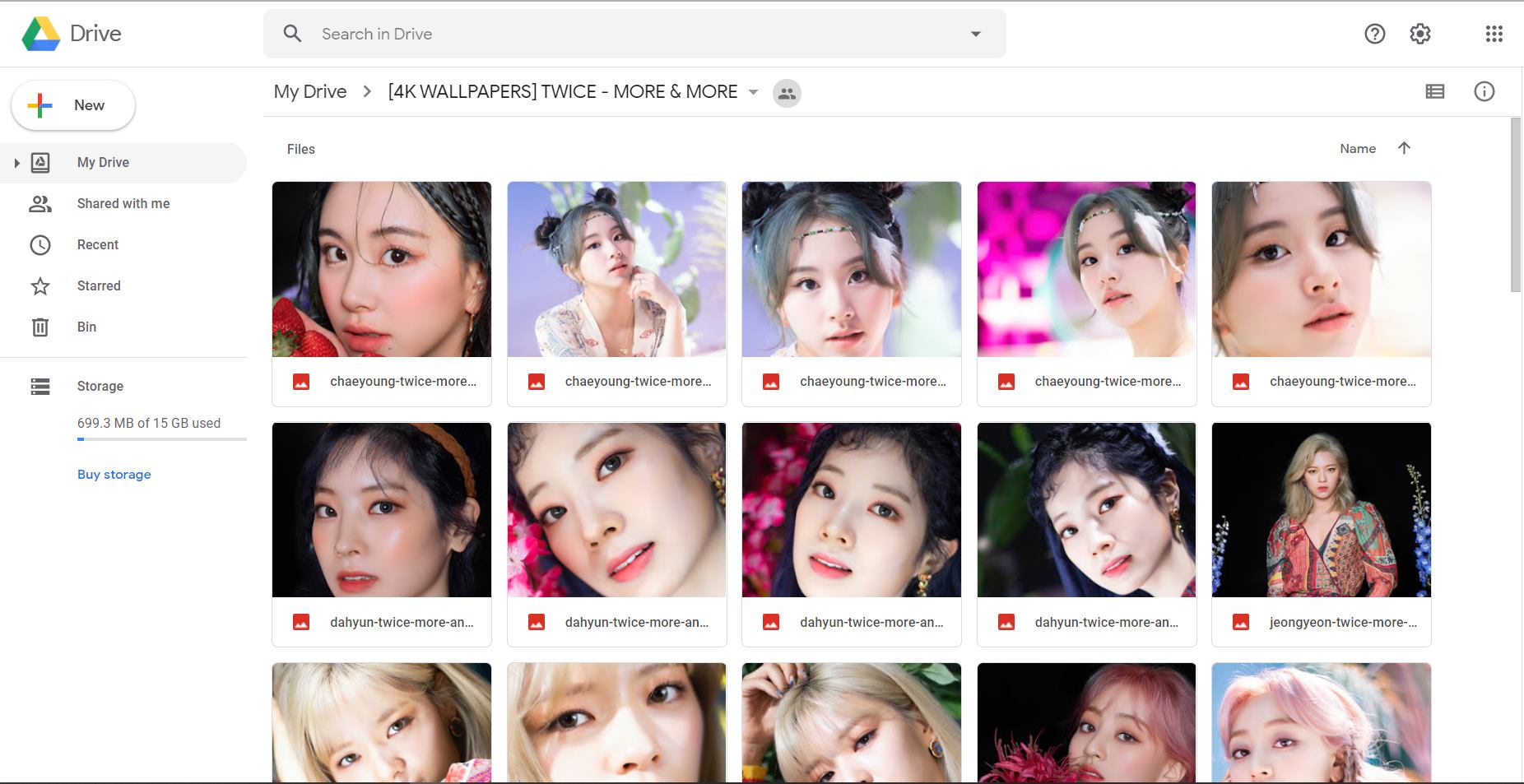1524x784 pixels.
Task: Select pink-haired photo with red spiky flower
Action: [x=1086, y=723]
